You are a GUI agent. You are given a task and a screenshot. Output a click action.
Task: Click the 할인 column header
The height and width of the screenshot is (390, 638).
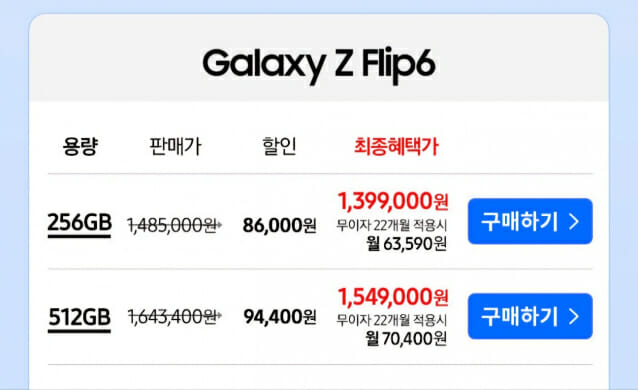(x=279, y=146)
